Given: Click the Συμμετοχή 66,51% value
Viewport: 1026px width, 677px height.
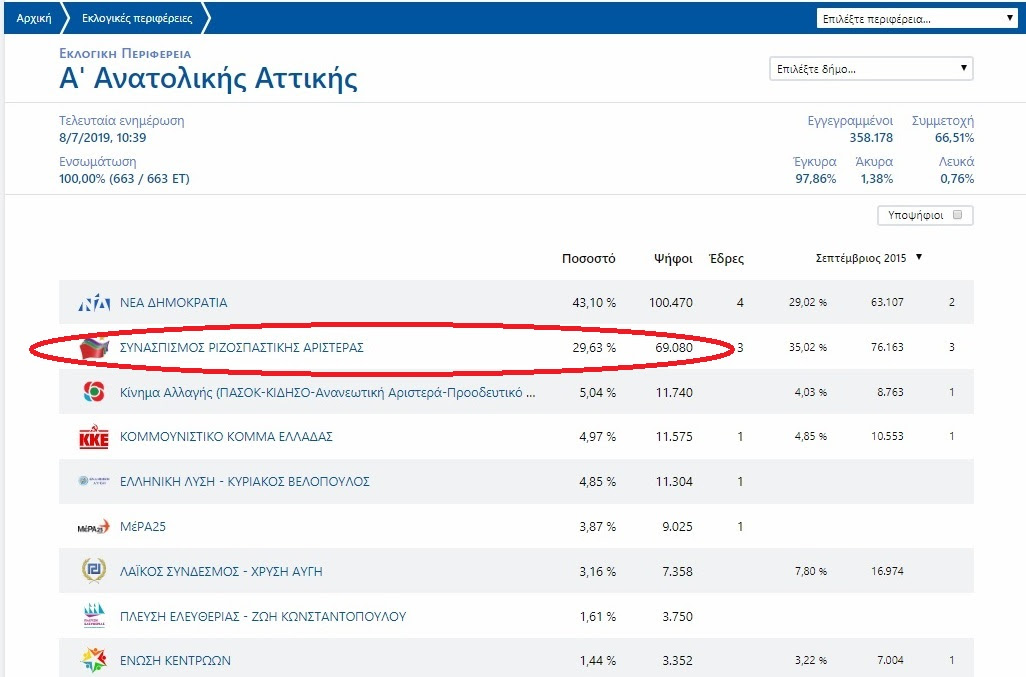Looking at the screenshot, I should tap(954, 137).
